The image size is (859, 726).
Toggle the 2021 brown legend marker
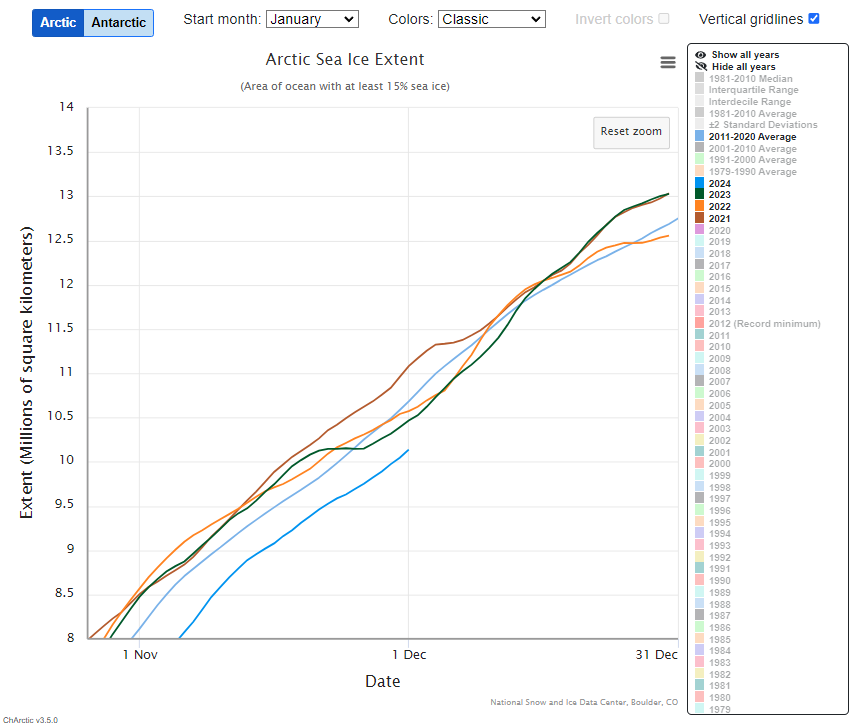(700, 218)
